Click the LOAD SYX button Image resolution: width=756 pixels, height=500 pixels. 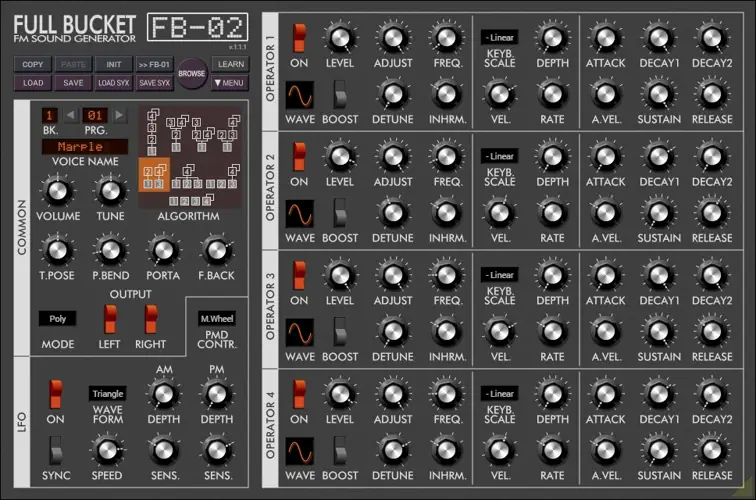[113, 83]
